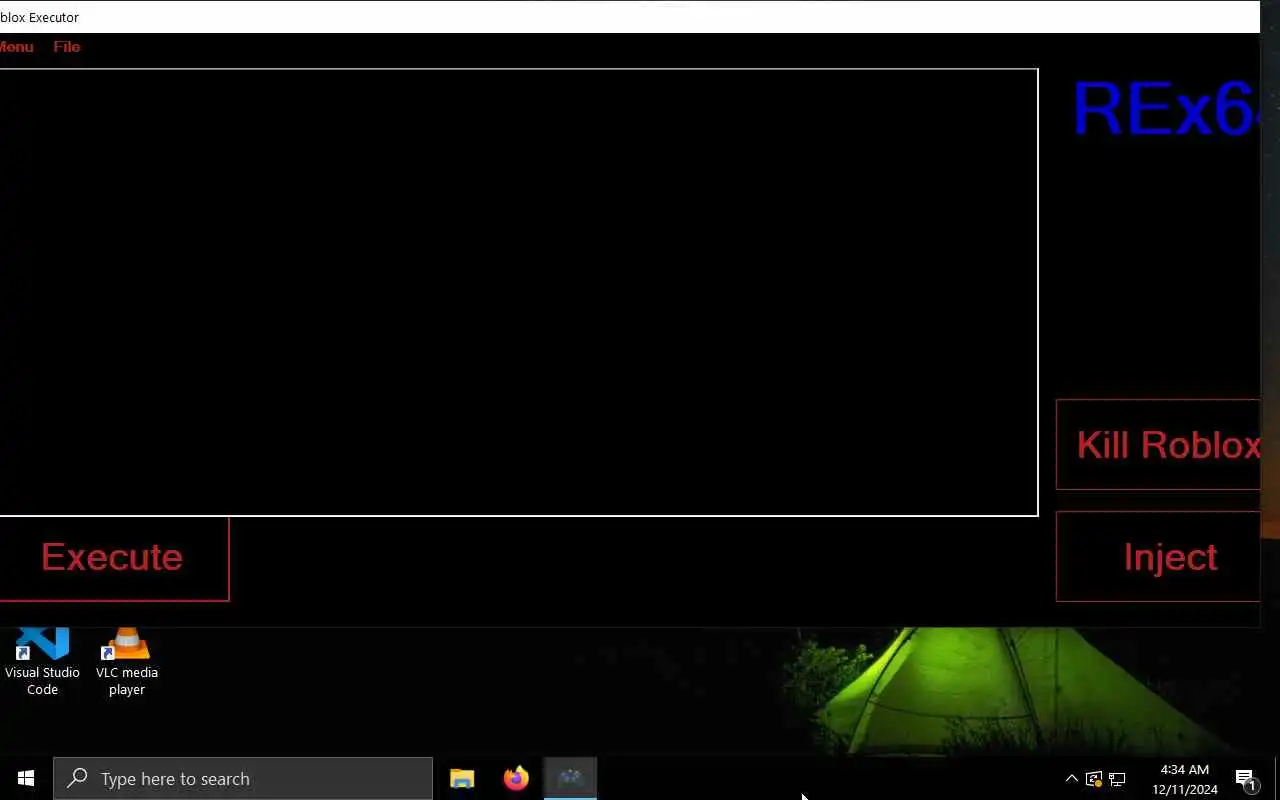Image resolution: width=1280 pixels, height=800 pixels.
Task: Open File Explorer from the taskbar
Action: point(462,778)
